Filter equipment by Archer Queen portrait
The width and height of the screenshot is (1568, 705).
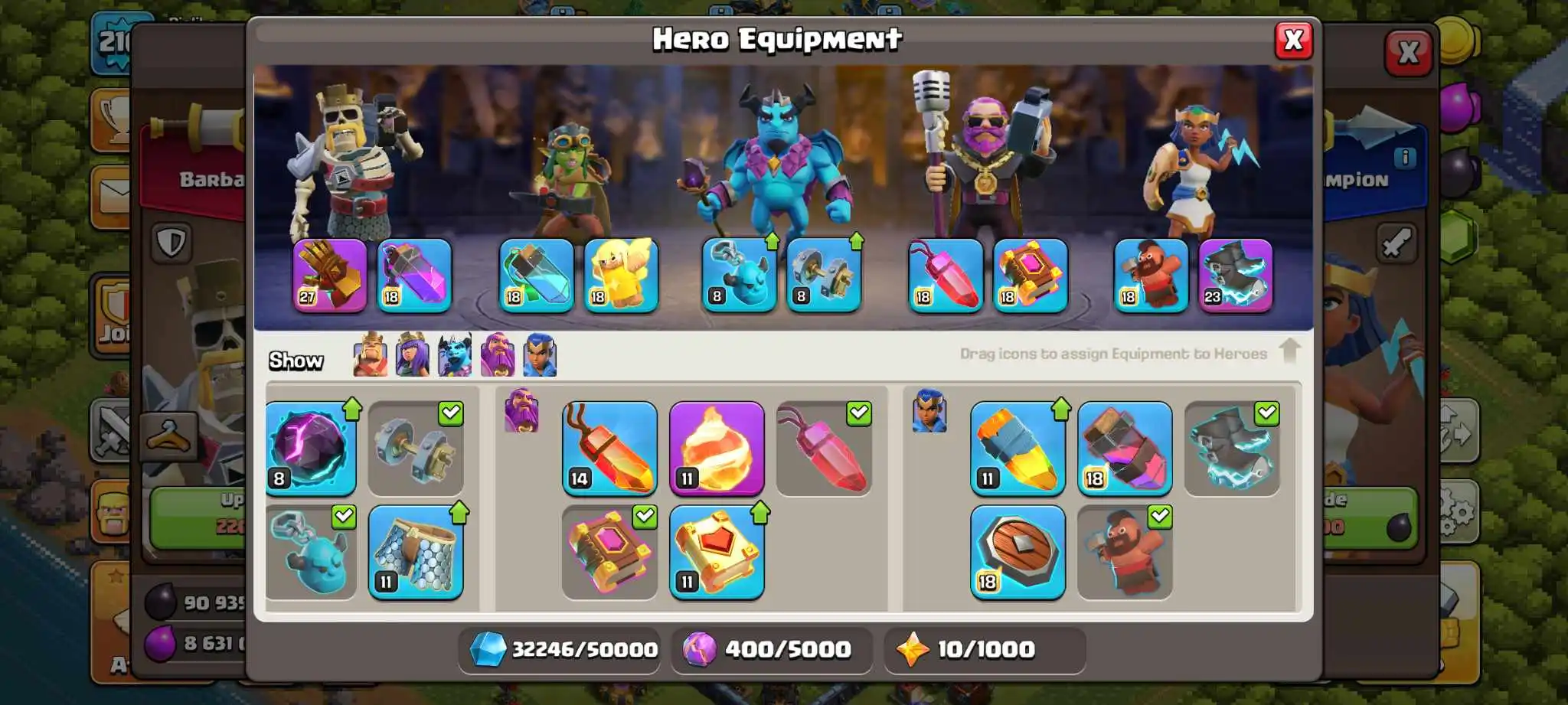pyautogui.click(x=412, y=354)
